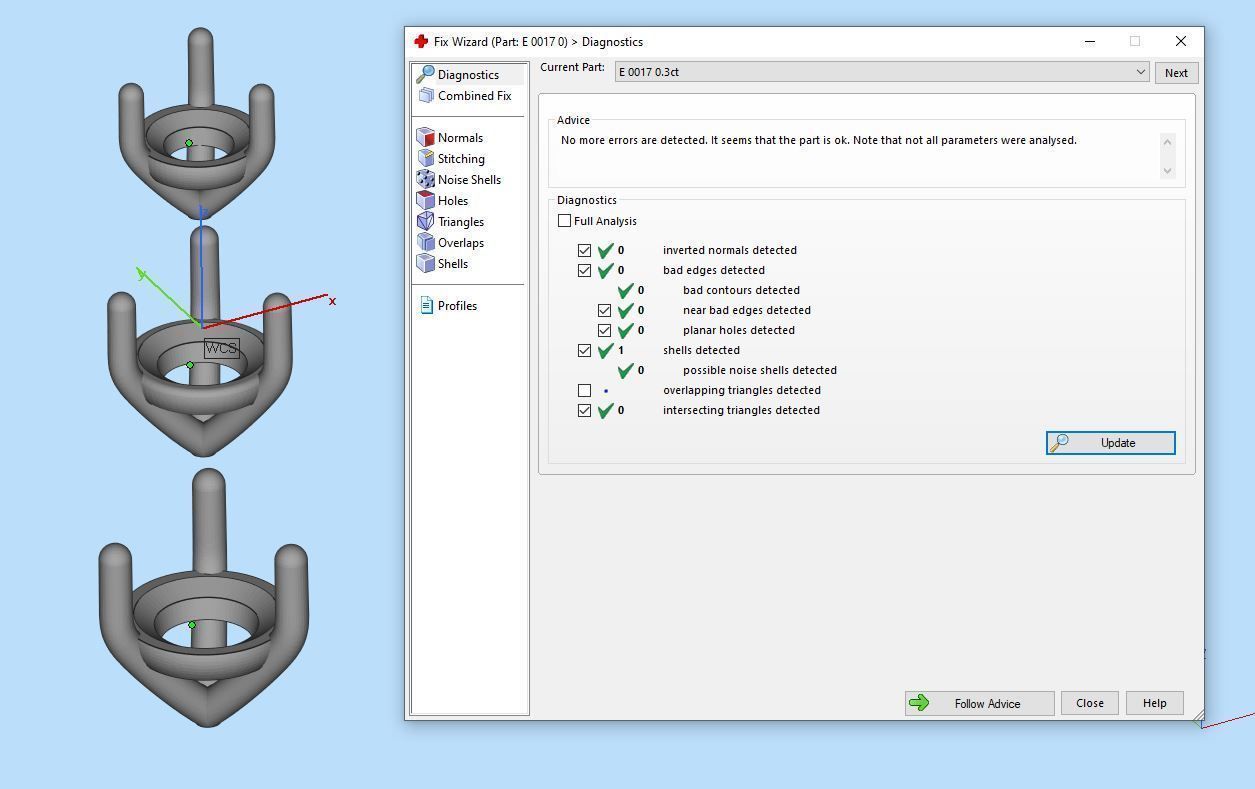This screenshot has height=789, width=1255.
Task: Close the Fix Wizard with X
Action: pyautogui.click(x=1180, y=41)
